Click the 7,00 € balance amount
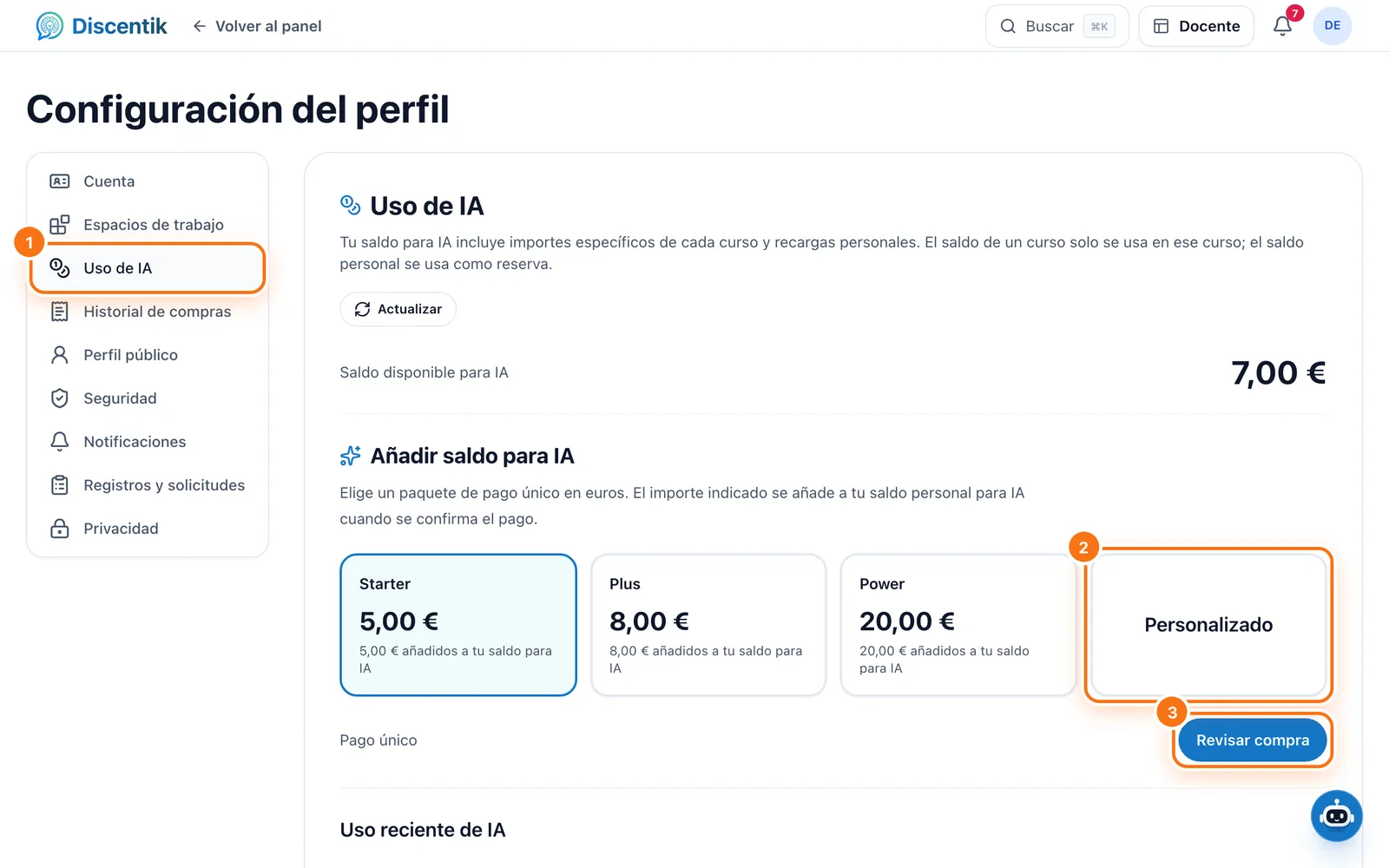Screen dimensions: 1389x868 [1278, 373]
